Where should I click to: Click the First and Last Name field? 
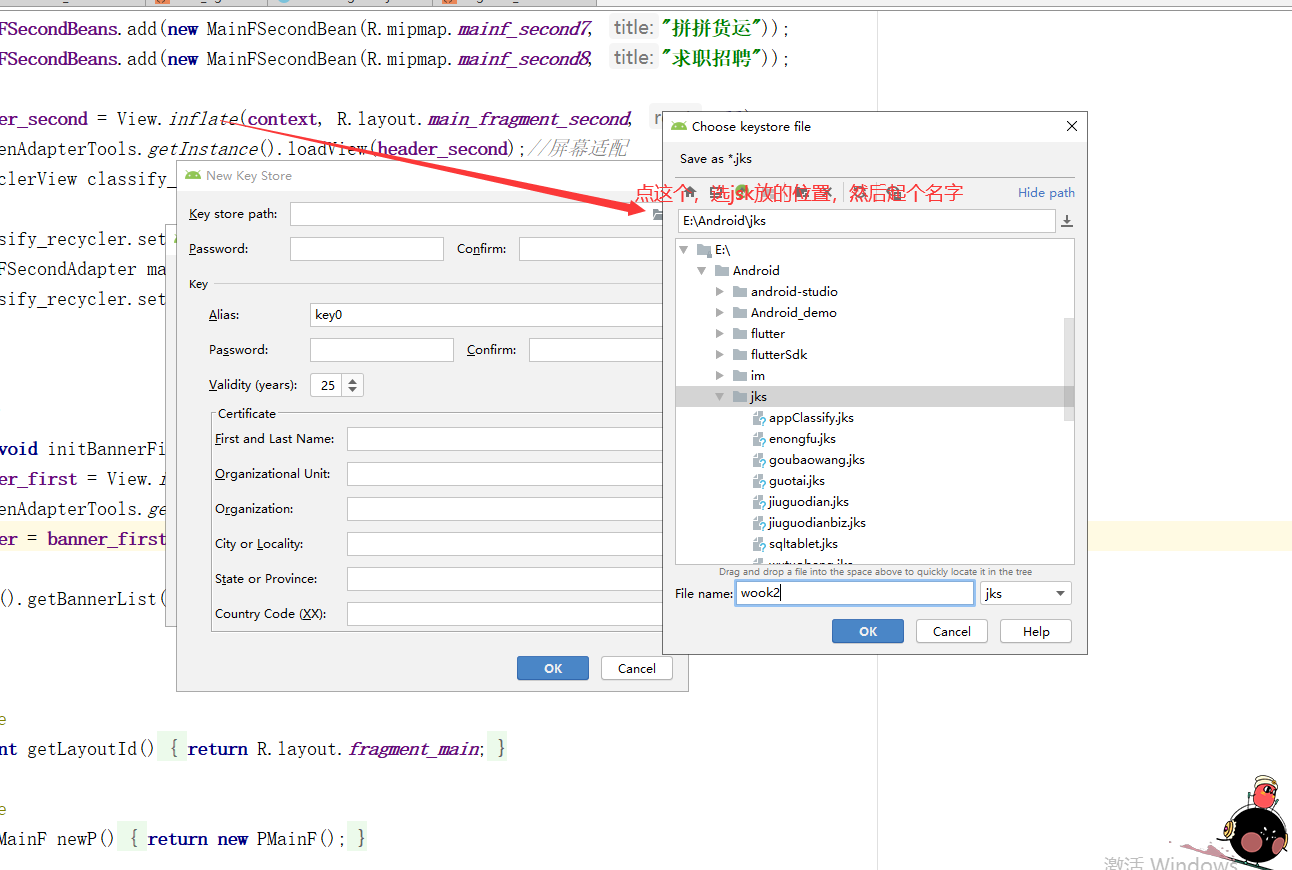(505, 439)
